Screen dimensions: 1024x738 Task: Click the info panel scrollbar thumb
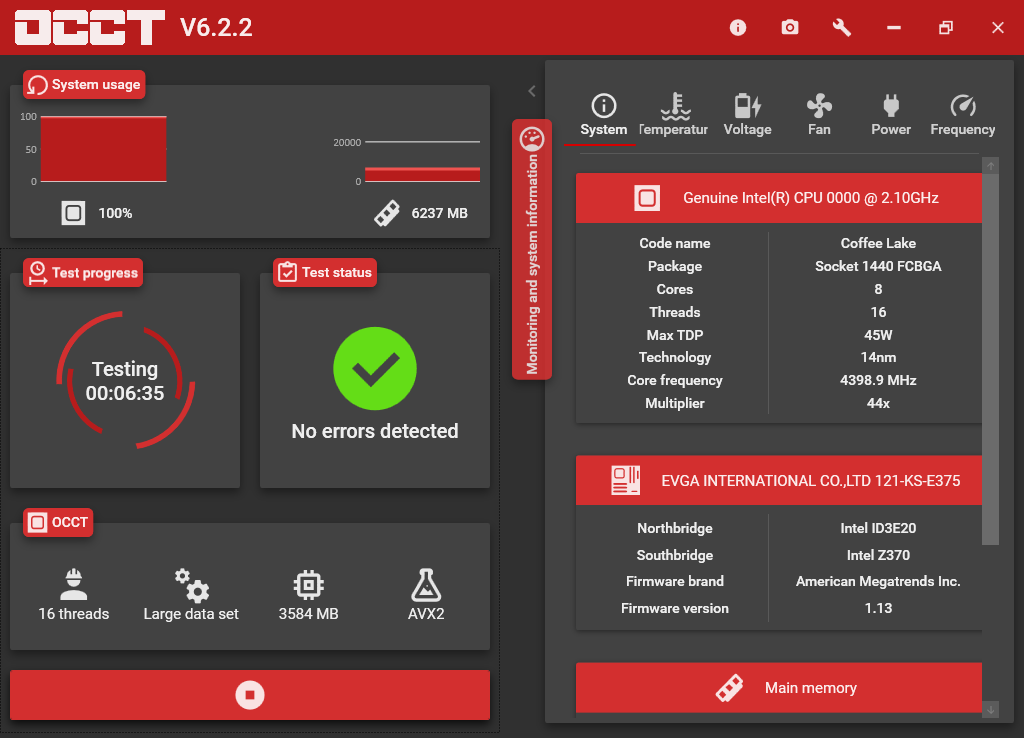point(991,359)
